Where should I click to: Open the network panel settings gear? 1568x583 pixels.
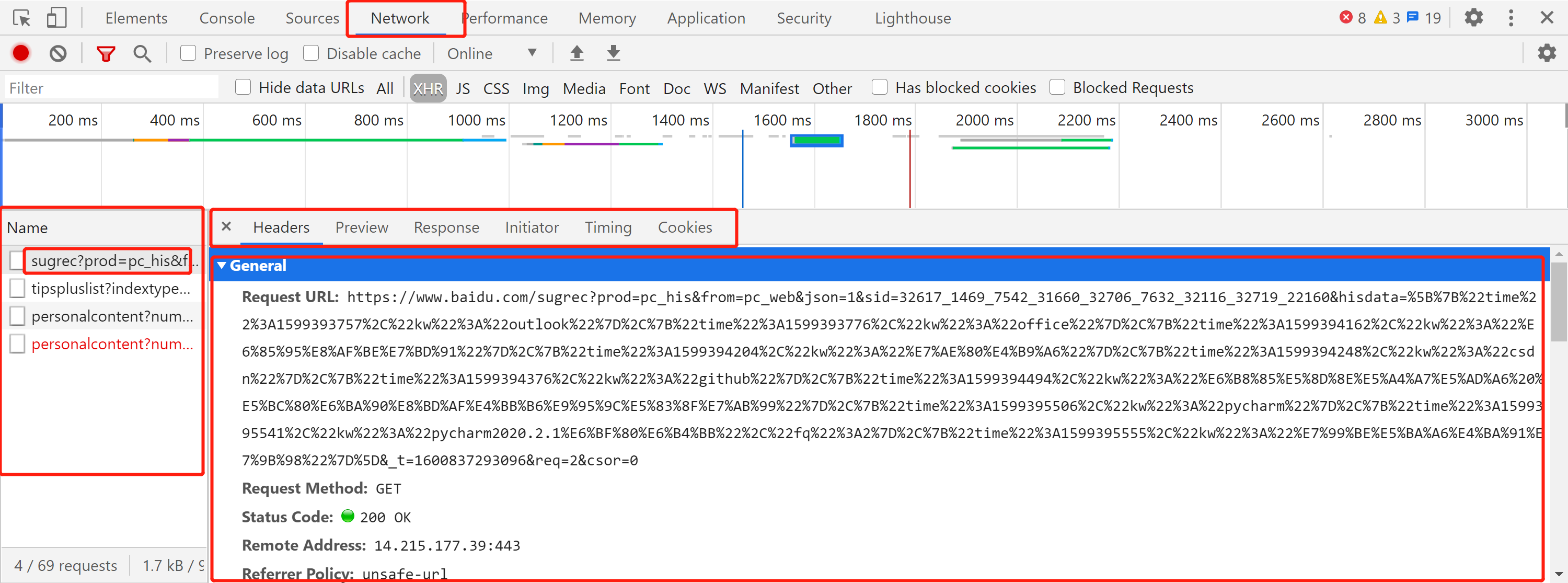(1546, 54)
